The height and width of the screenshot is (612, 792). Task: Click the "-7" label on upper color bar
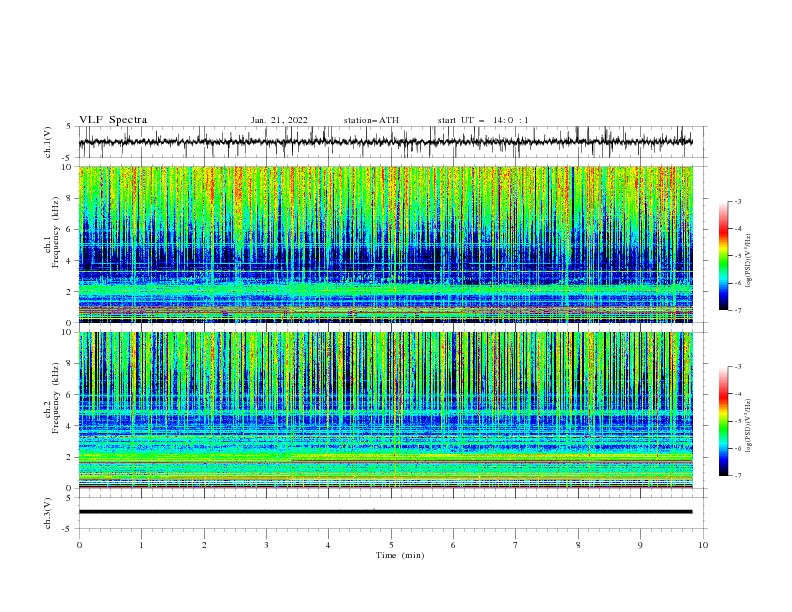coord(738,310)
